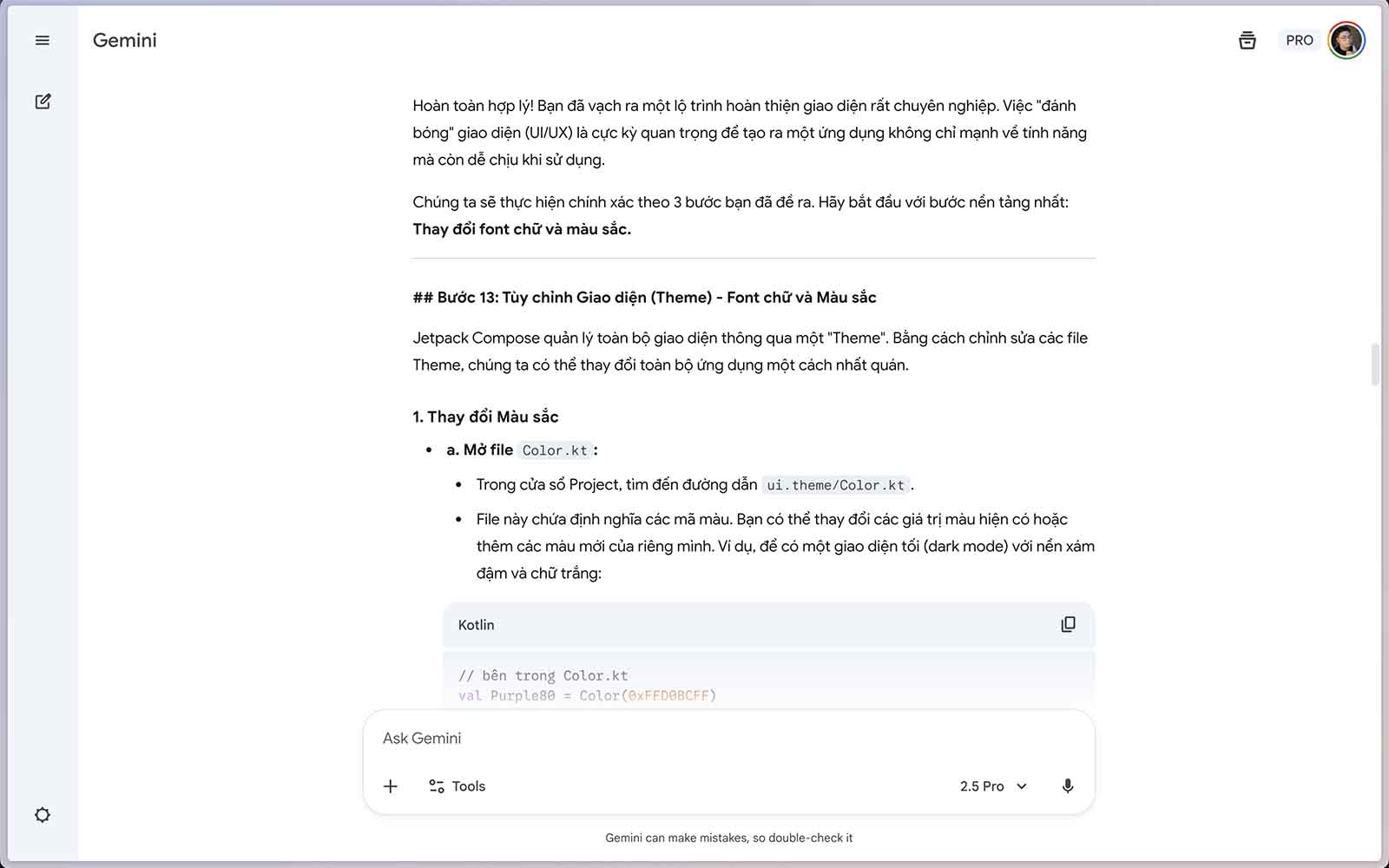
Task: Click the vertical scrollbar thumb on the right
Action: pyautogui.click(x=1374, y=365)
